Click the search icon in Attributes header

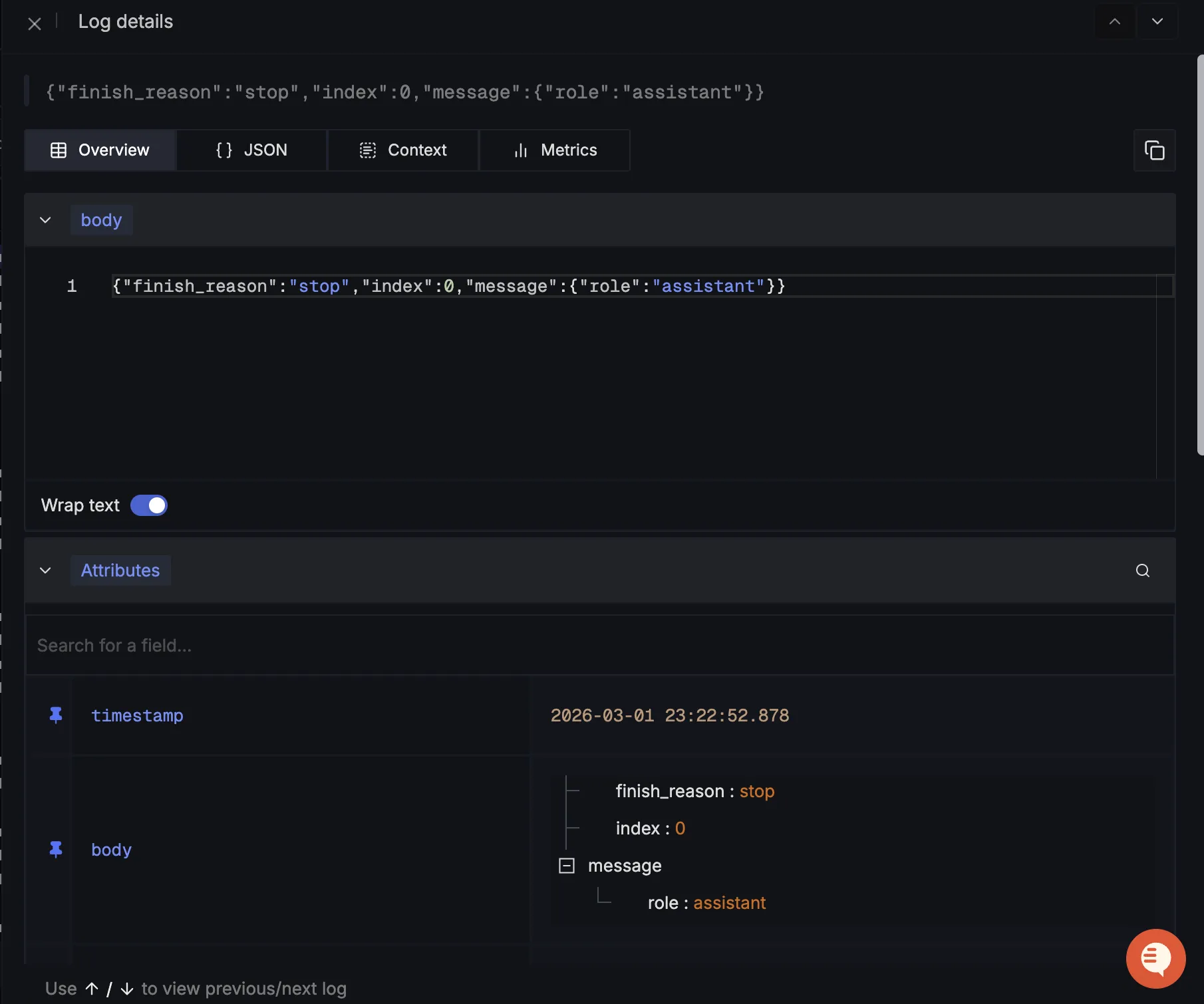click(1142, 570)
